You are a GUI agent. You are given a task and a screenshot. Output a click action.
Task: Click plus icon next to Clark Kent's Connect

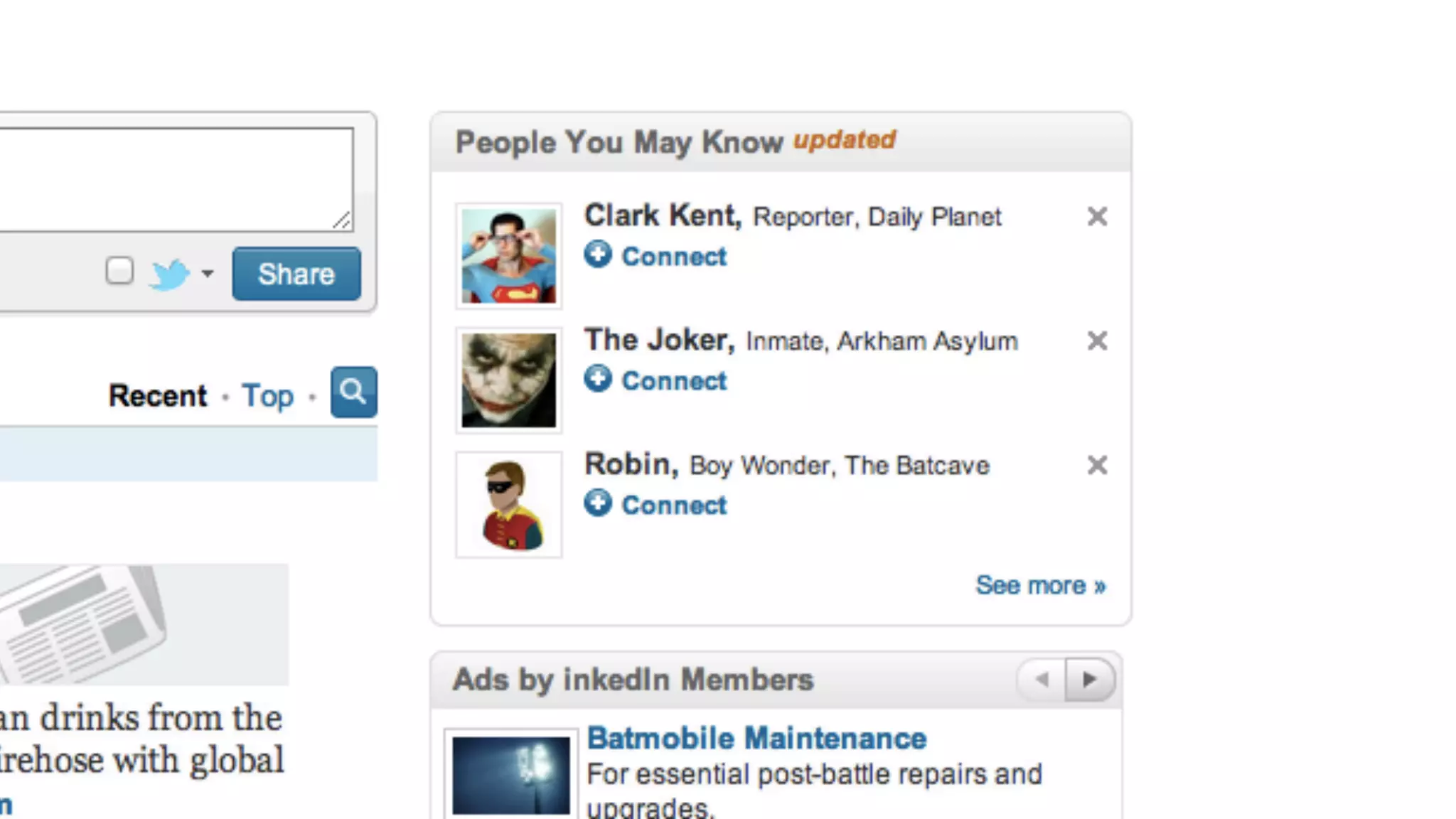598,255
